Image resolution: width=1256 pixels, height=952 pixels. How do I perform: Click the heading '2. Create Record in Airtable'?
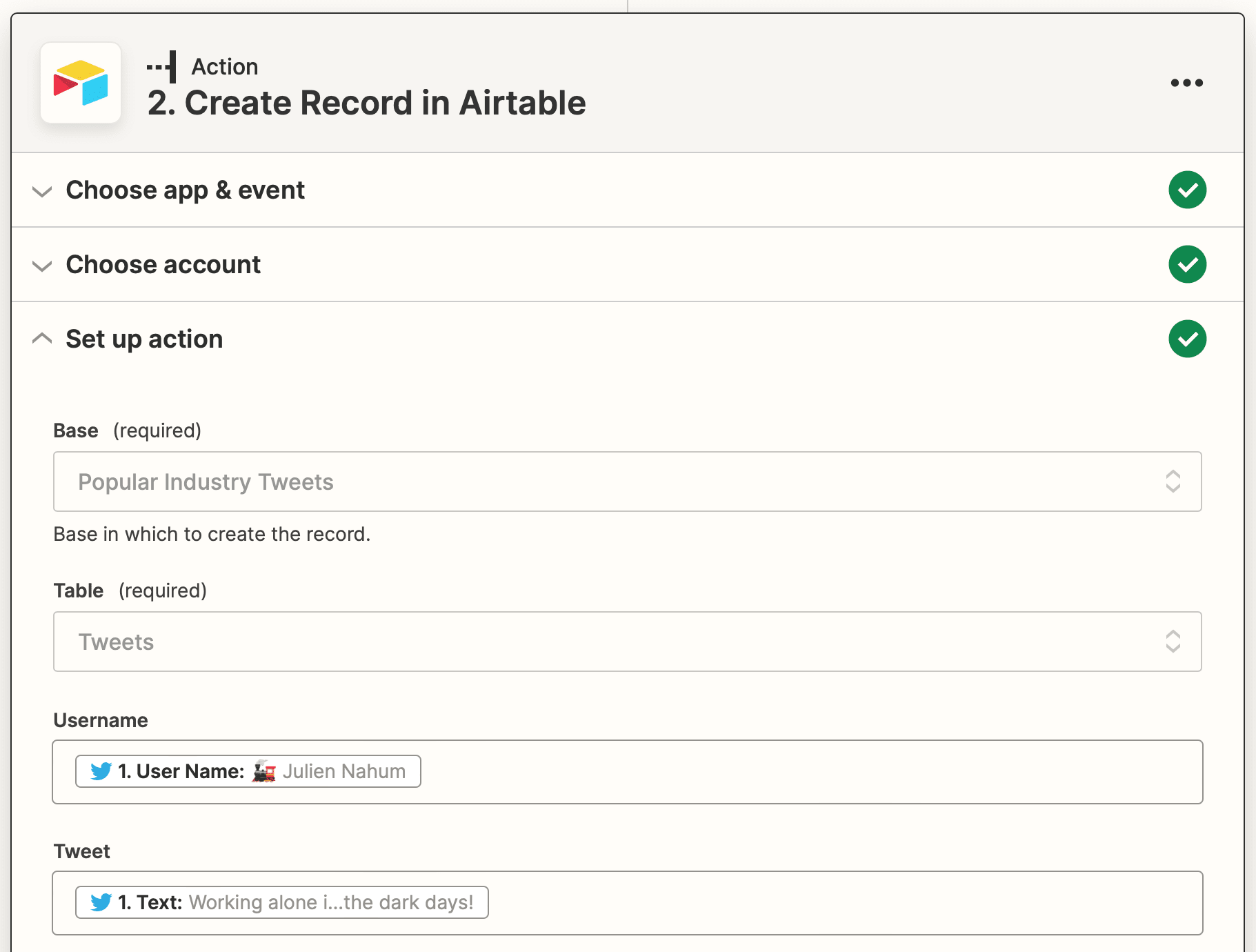(x=367, y=102)
